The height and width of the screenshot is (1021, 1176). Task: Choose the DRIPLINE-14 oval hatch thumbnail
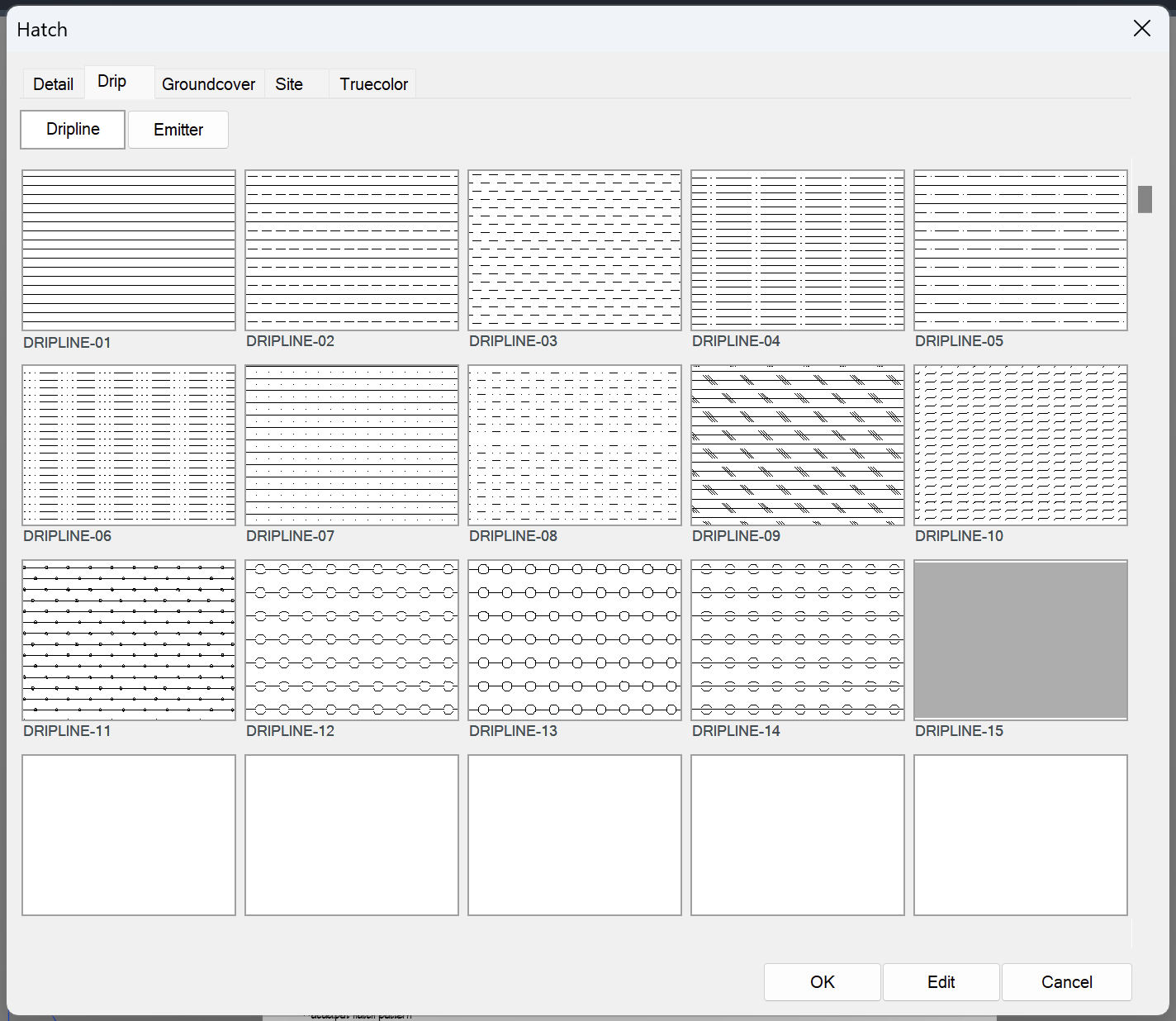tap(798, 640)
